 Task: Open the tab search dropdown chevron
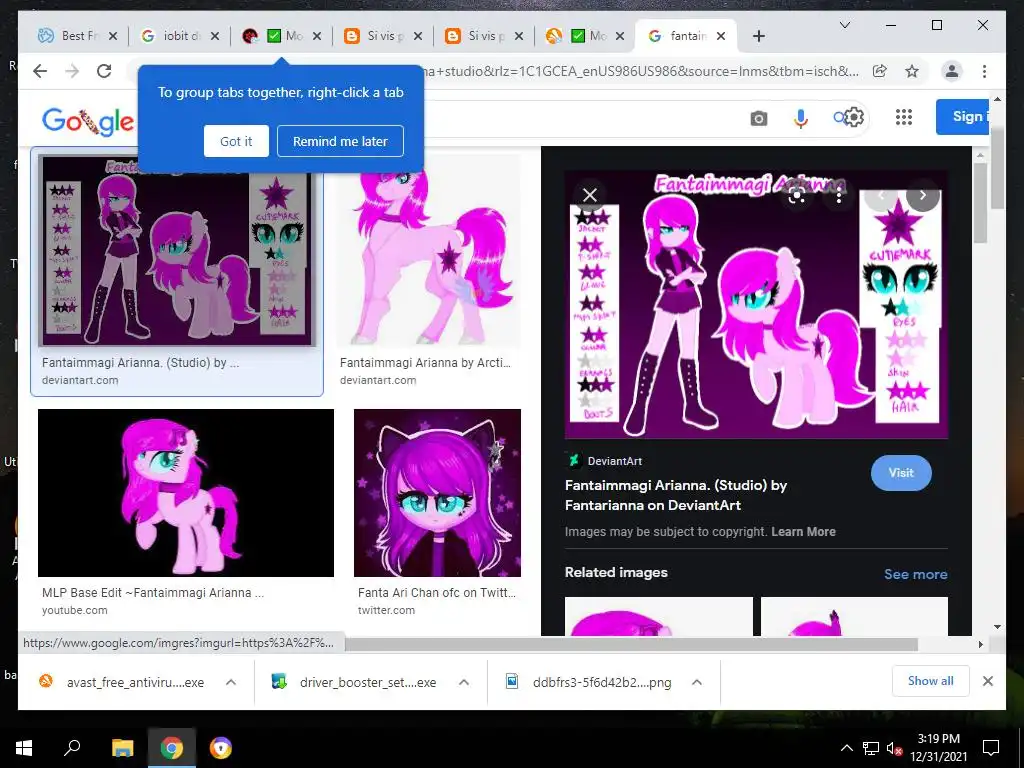pyautogui.click(x=844, y=25)
